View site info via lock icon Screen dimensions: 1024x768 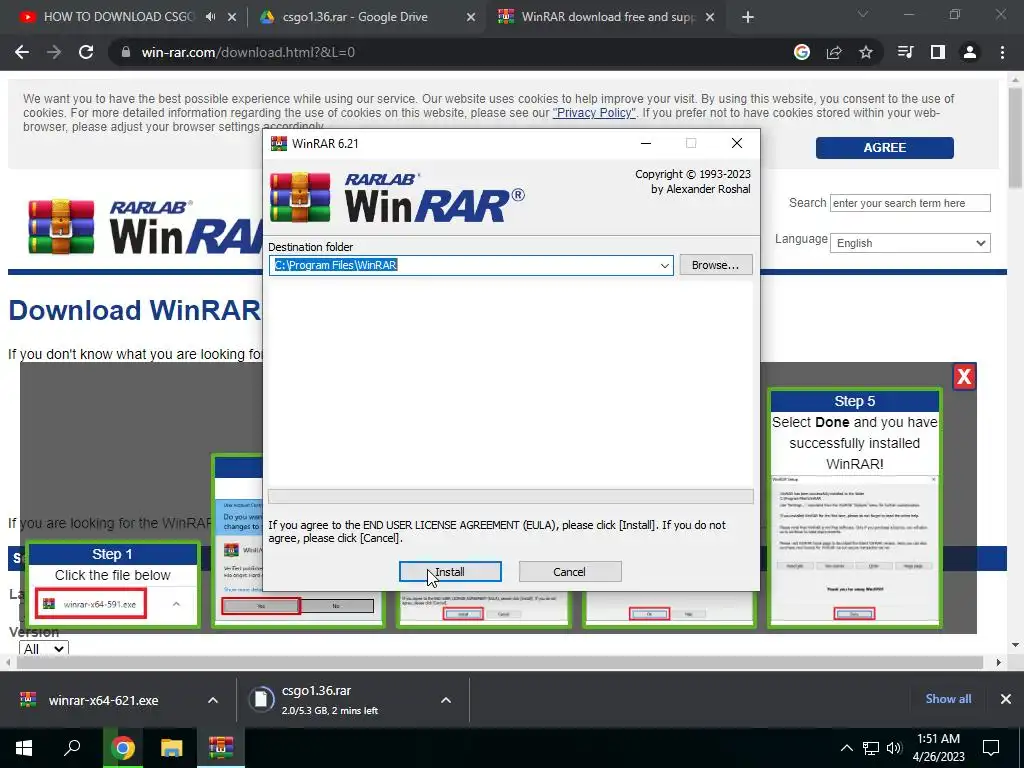tap(126, 52)
